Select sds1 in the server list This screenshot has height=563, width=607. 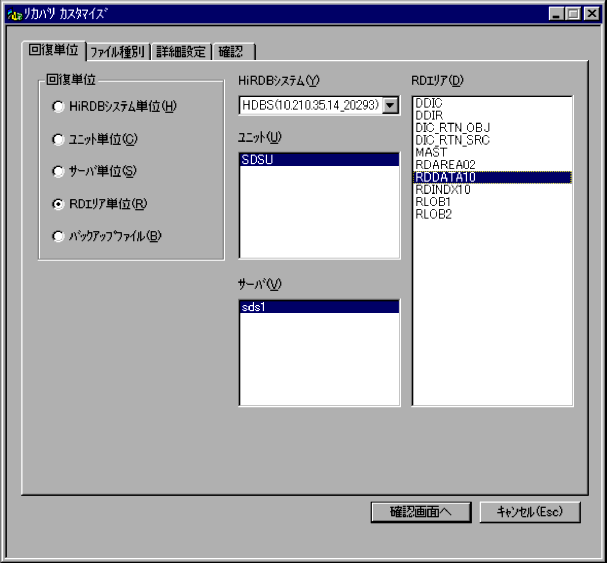(x=319, y=307)
